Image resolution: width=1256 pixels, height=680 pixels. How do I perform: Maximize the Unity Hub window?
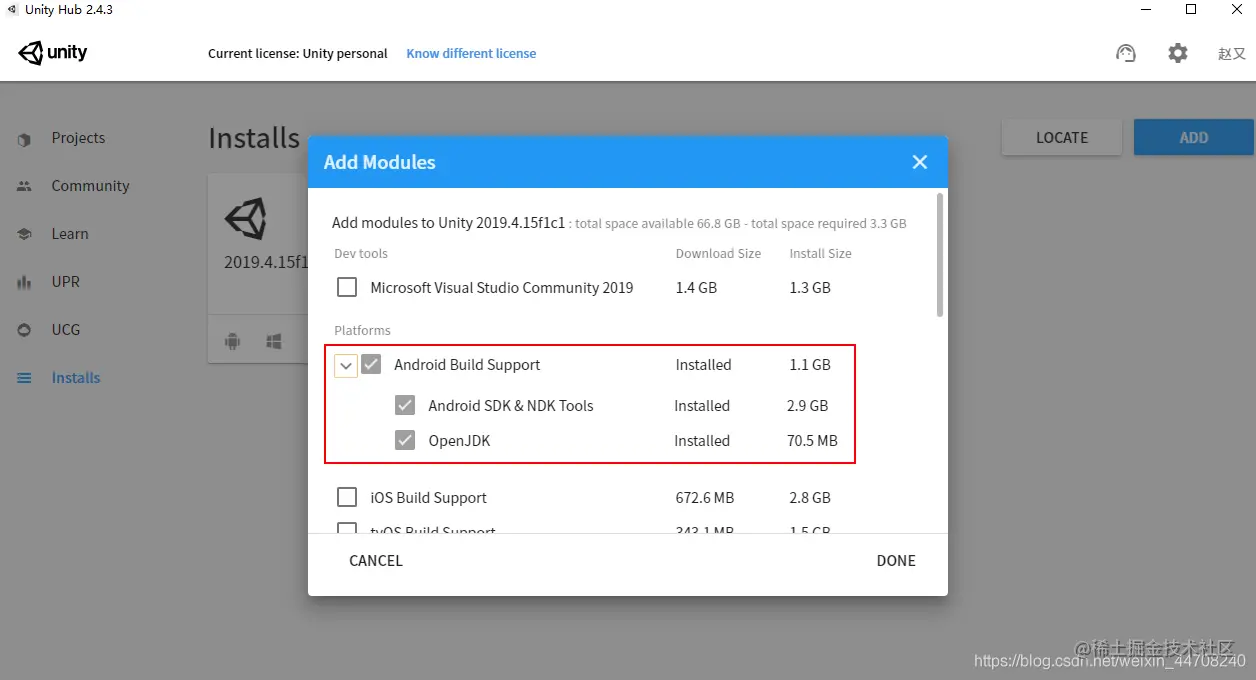(x=1191, y=10)
